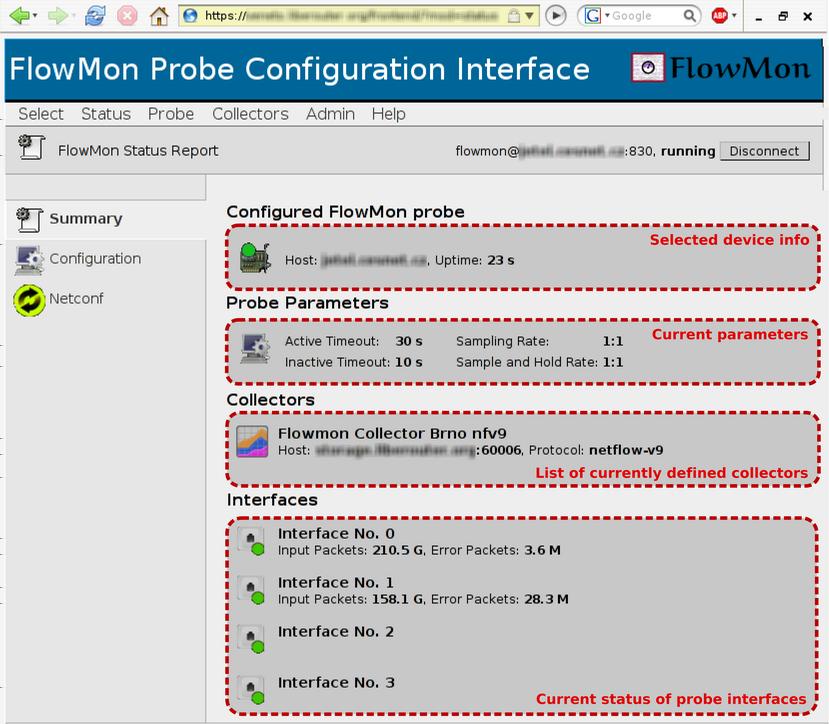Stop loading with the red X icon
Viewport: 829px width, 724px height.
[127, 16]
